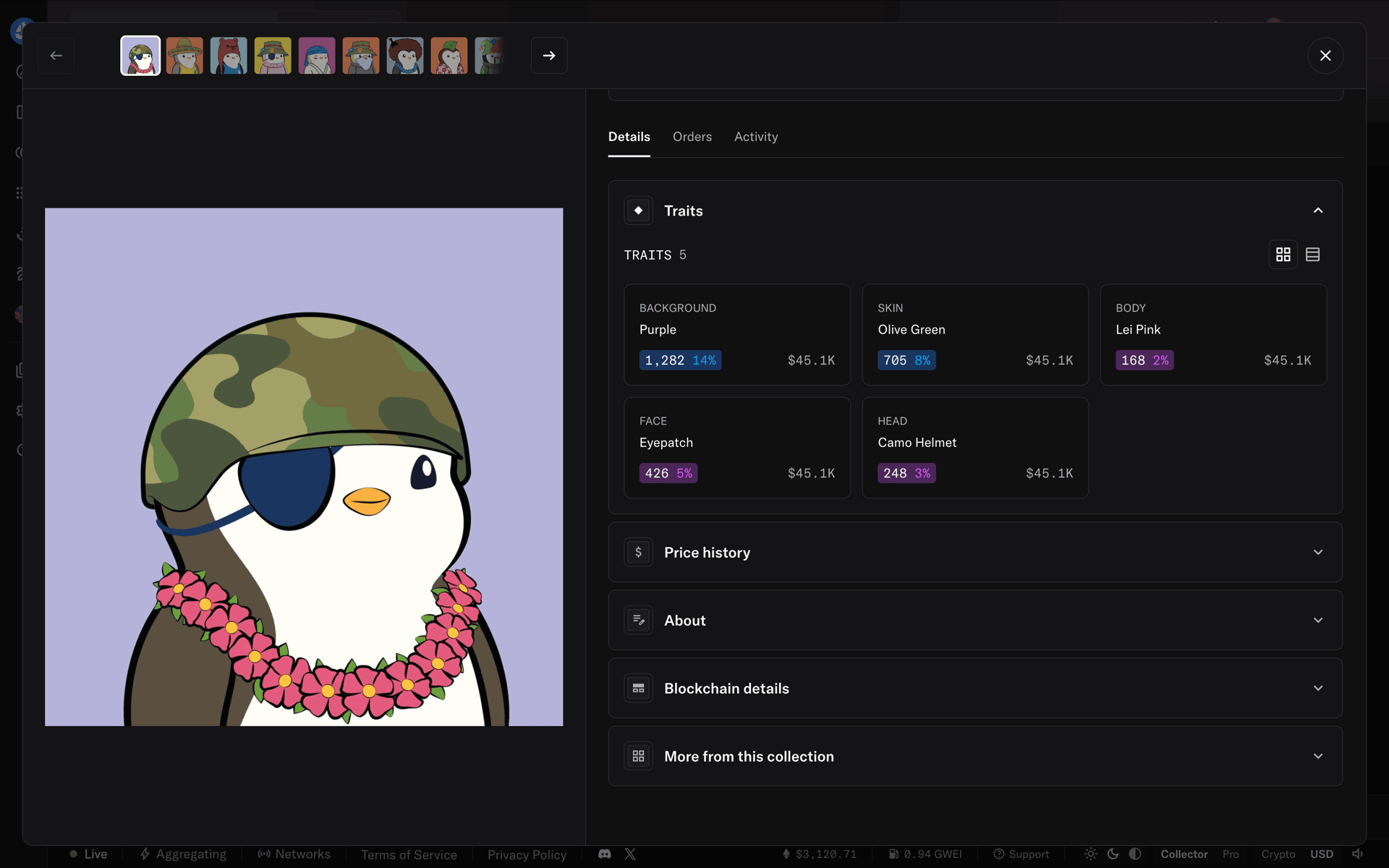1389x868 pixels.
Task: Click the collection grid icon
Action: (x=638, y=757)
